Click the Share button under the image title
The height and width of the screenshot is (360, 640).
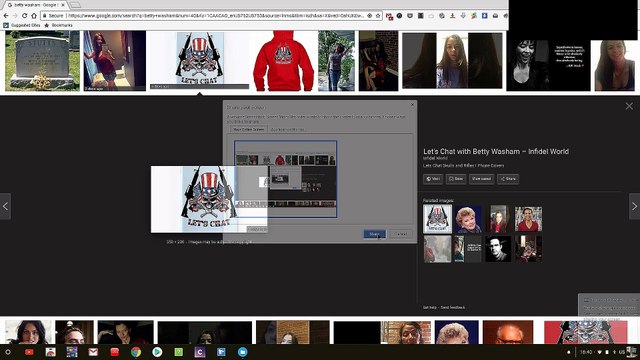coord(508,179)
